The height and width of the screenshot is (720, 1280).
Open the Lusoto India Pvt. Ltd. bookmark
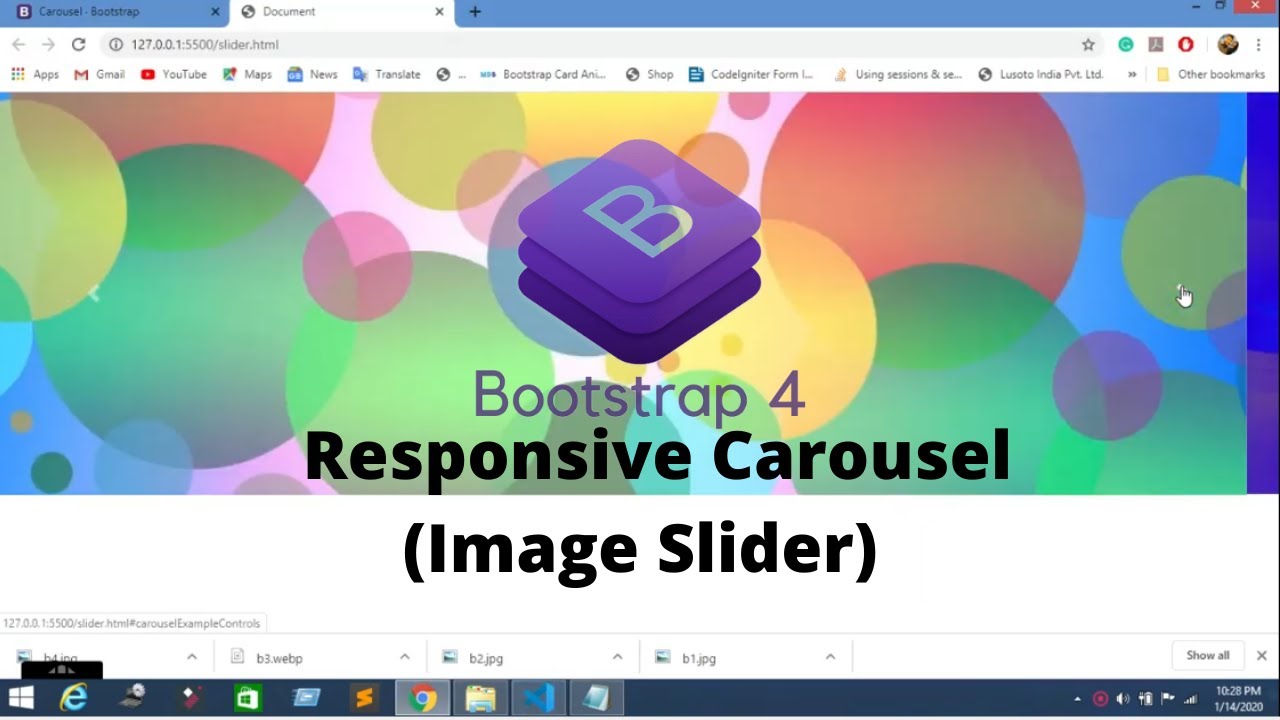(x=1041, y=74)
